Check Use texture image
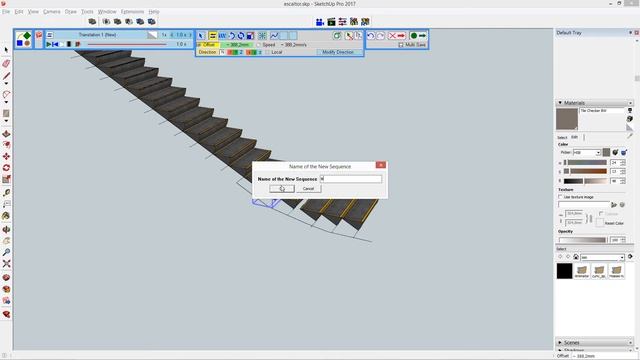 click(560, 197)
